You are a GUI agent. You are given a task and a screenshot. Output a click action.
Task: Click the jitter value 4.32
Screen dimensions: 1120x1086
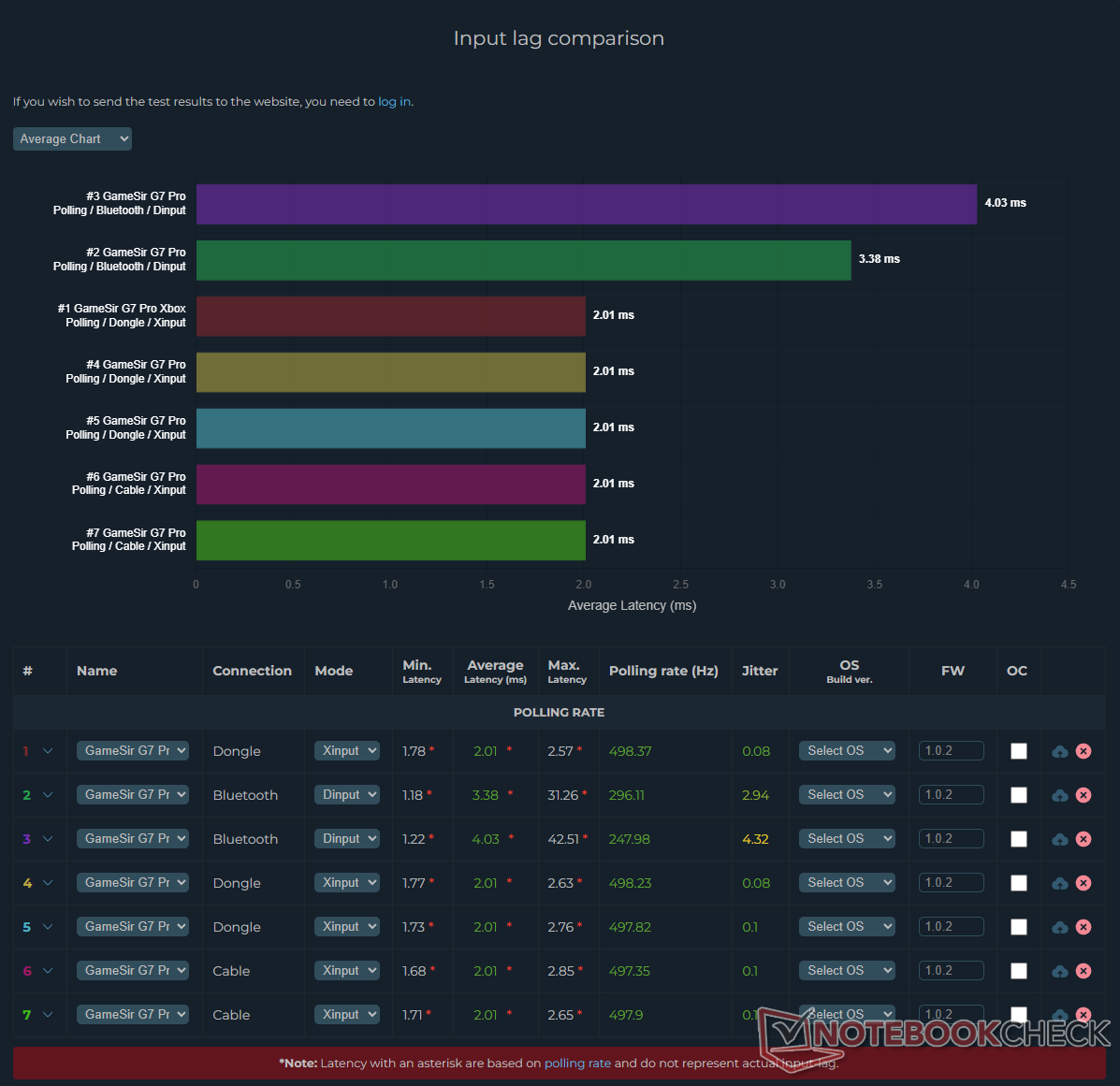point(756,839)
